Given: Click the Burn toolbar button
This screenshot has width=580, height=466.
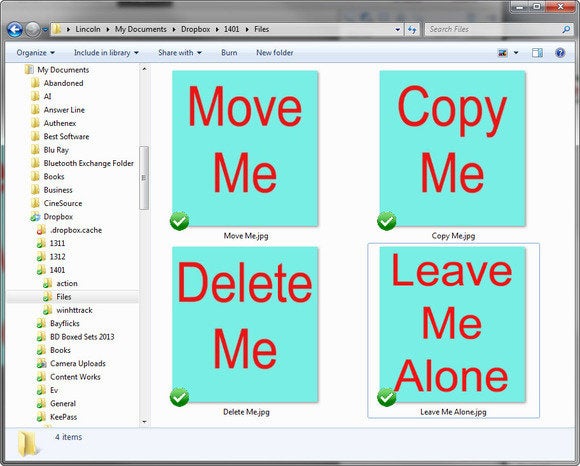Looking at the screenshot, I should [229, 53].
